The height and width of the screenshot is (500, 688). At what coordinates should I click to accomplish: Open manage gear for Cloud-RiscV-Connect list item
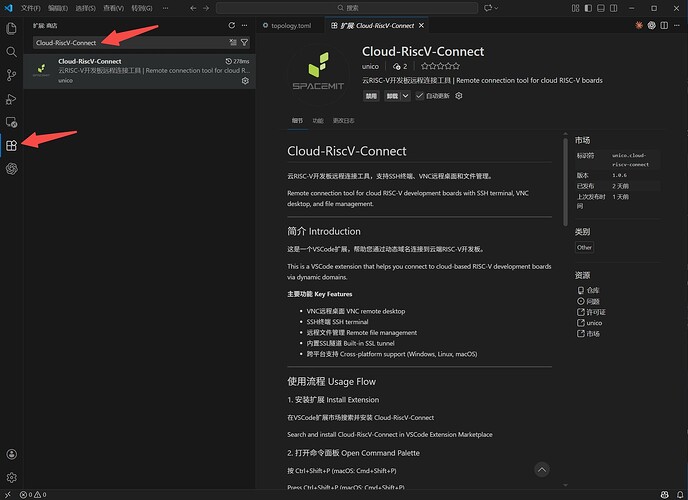(x=246, y=80)
